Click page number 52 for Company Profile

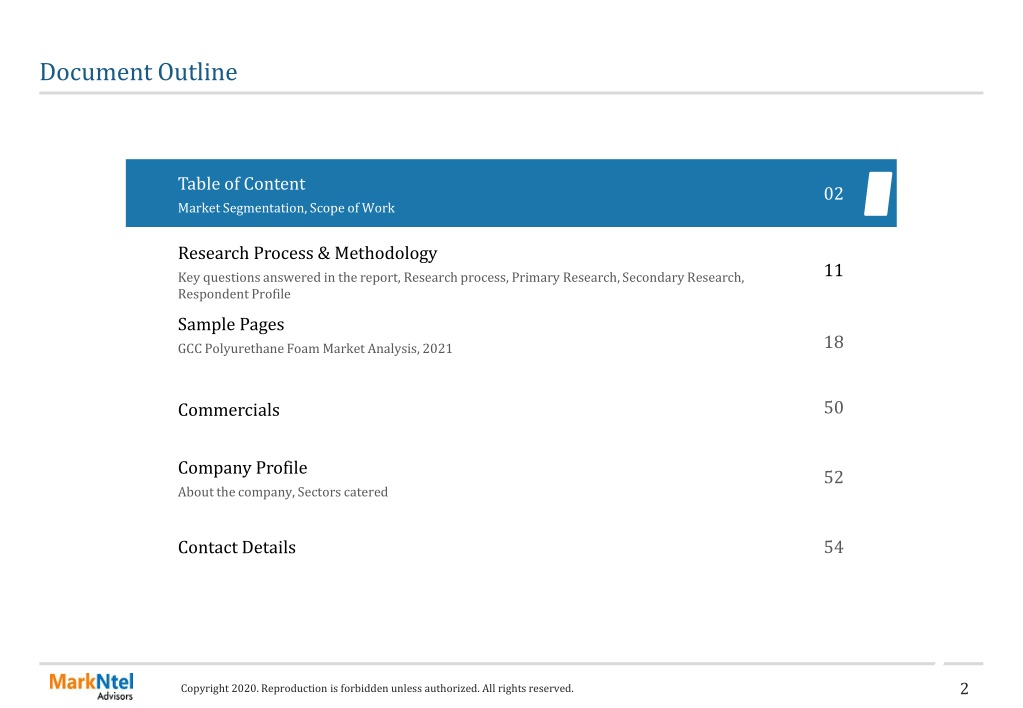pos(833,477)
